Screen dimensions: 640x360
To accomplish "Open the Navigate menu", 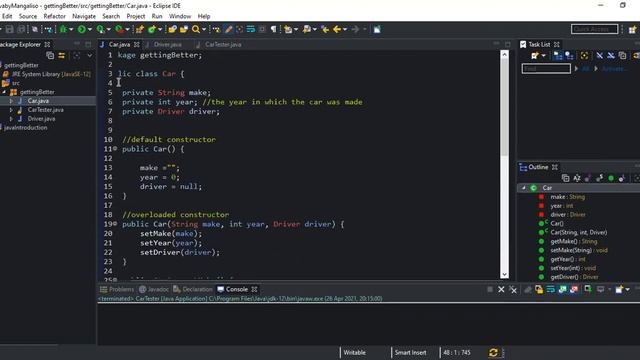I will 84,16.
